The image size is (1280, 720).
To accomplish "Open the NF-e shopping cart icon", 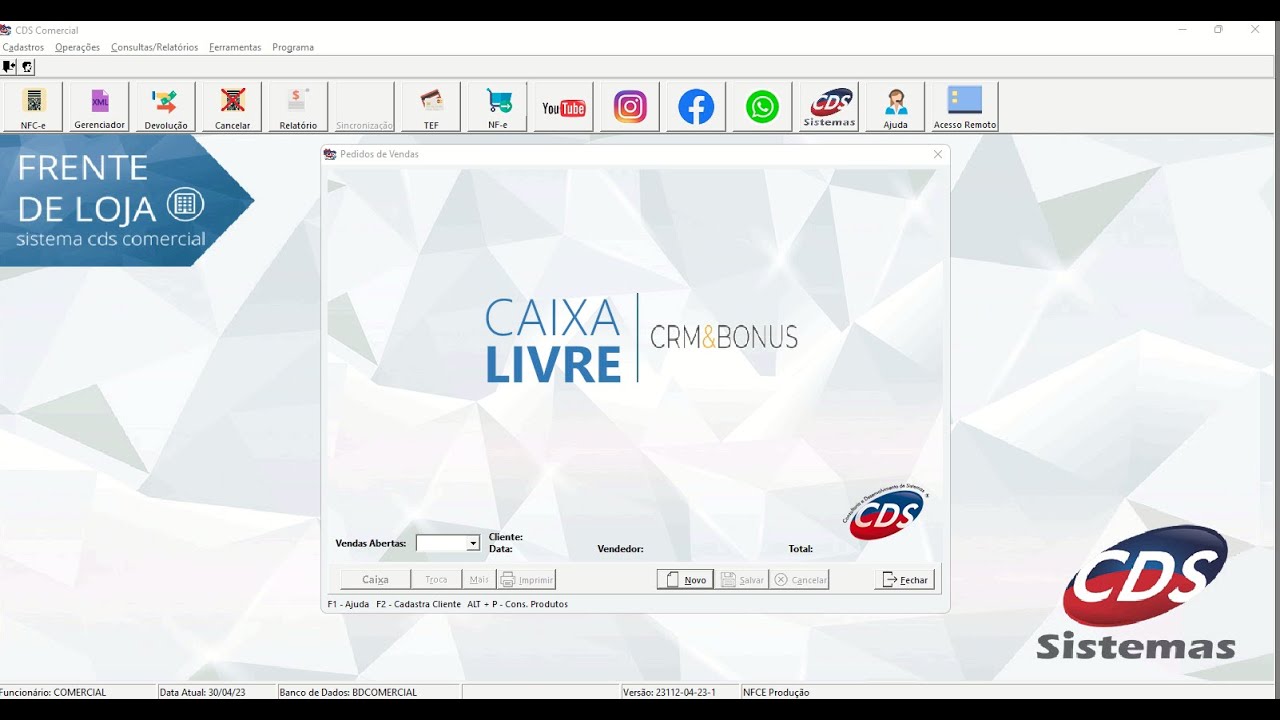I will click(x=497, y=107).
